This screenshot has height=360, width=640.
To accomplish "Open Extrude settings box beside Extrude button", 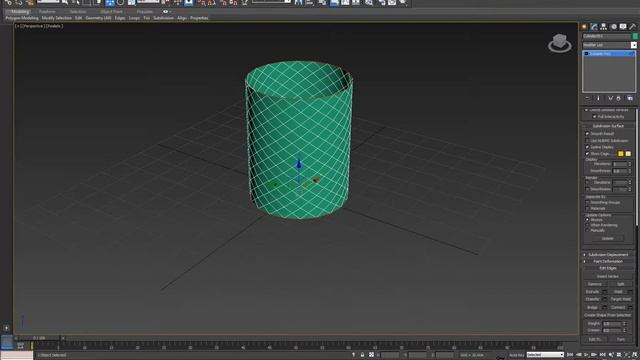I will pyautogui.click(x=605, y=292).
